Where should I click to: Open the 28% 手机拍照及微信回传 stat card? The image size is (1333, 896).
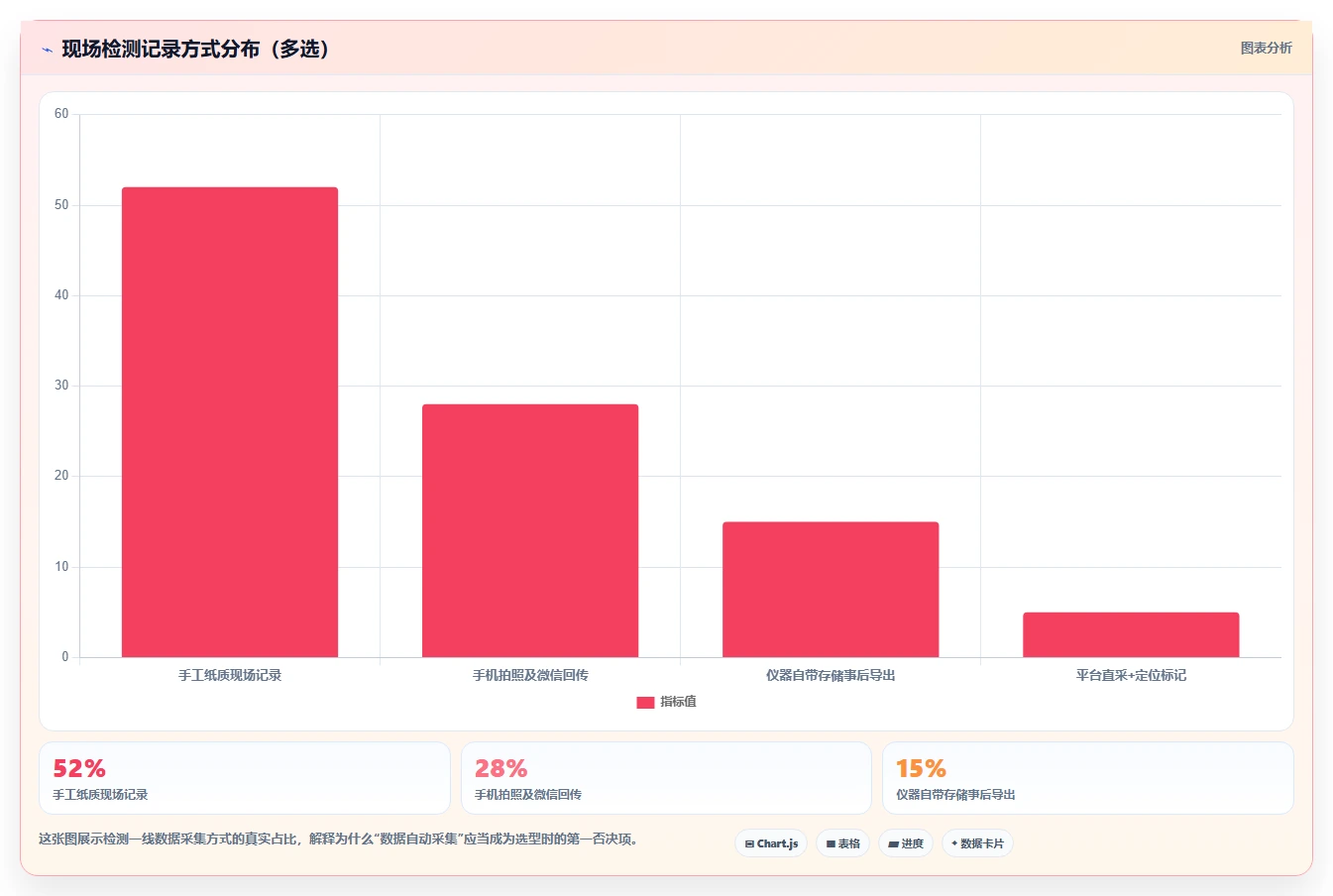point(666,778)
